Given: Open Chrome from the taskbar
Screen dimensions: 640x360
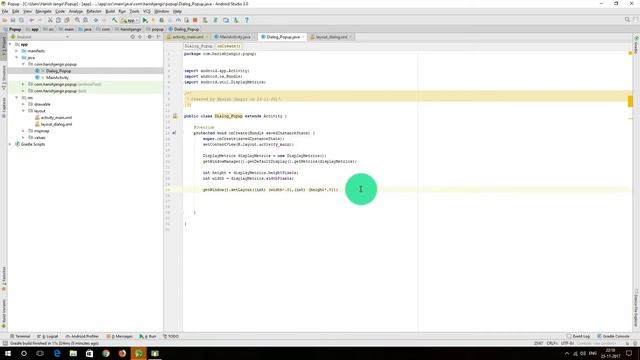Looking at the screenshot, I should (106, 353).
